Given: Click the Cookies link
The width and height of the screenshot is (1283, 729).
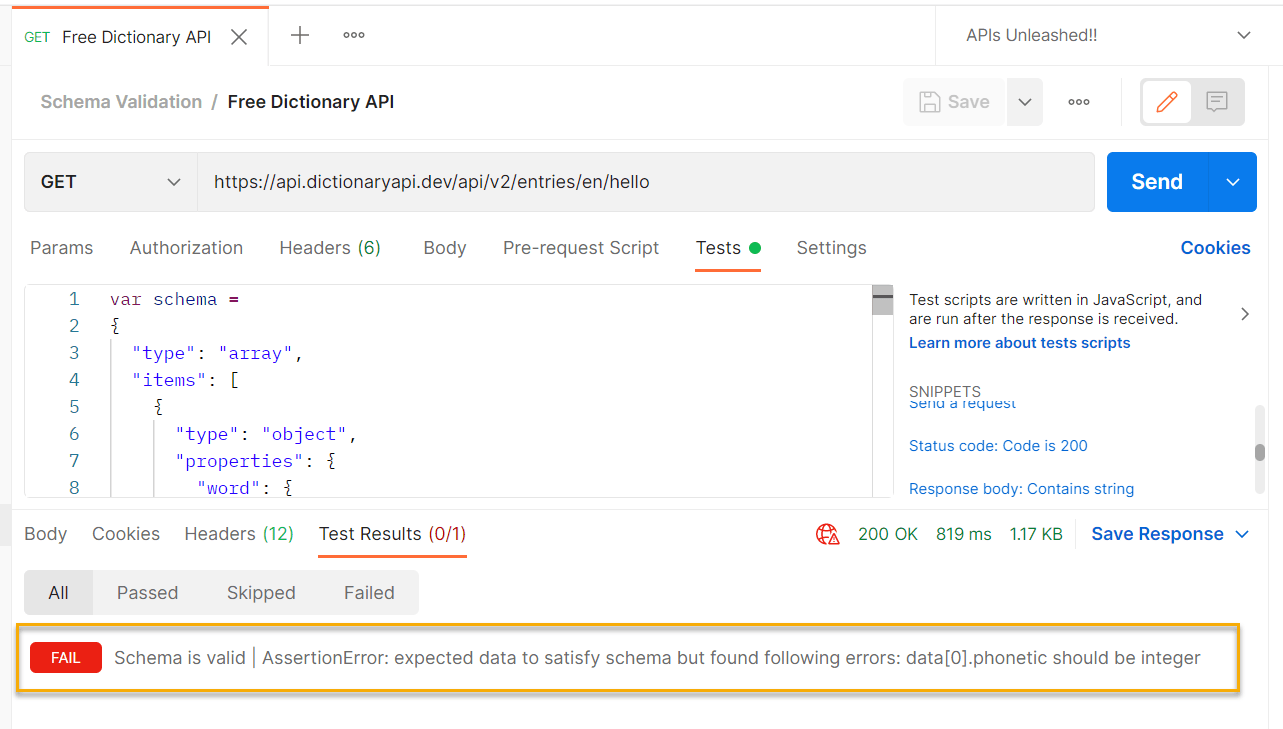Looking at the screenshot, I should [1215, 248].
